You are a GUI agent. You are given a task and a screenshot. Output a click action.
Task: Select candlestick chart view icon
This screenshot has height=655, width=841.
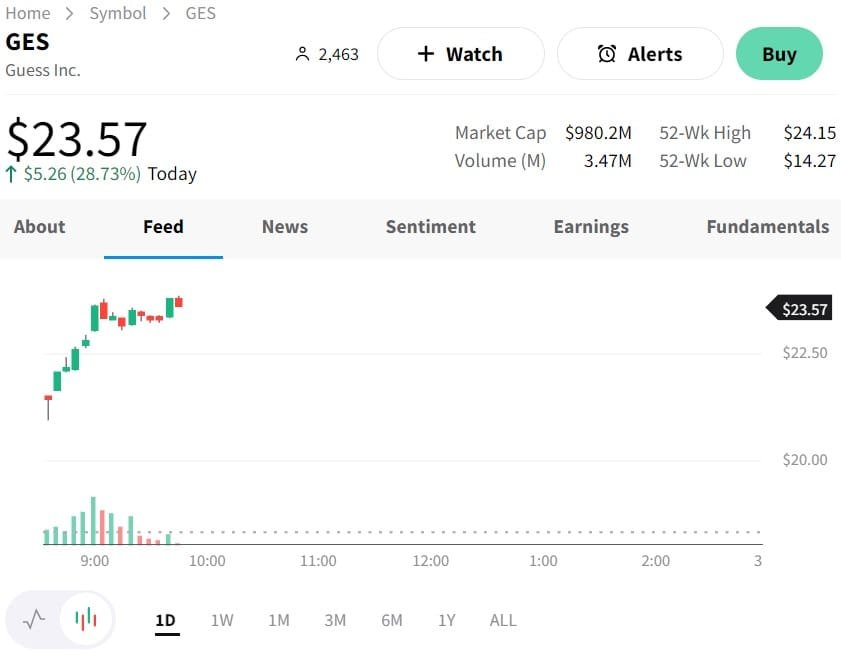[x=87, y=619]
